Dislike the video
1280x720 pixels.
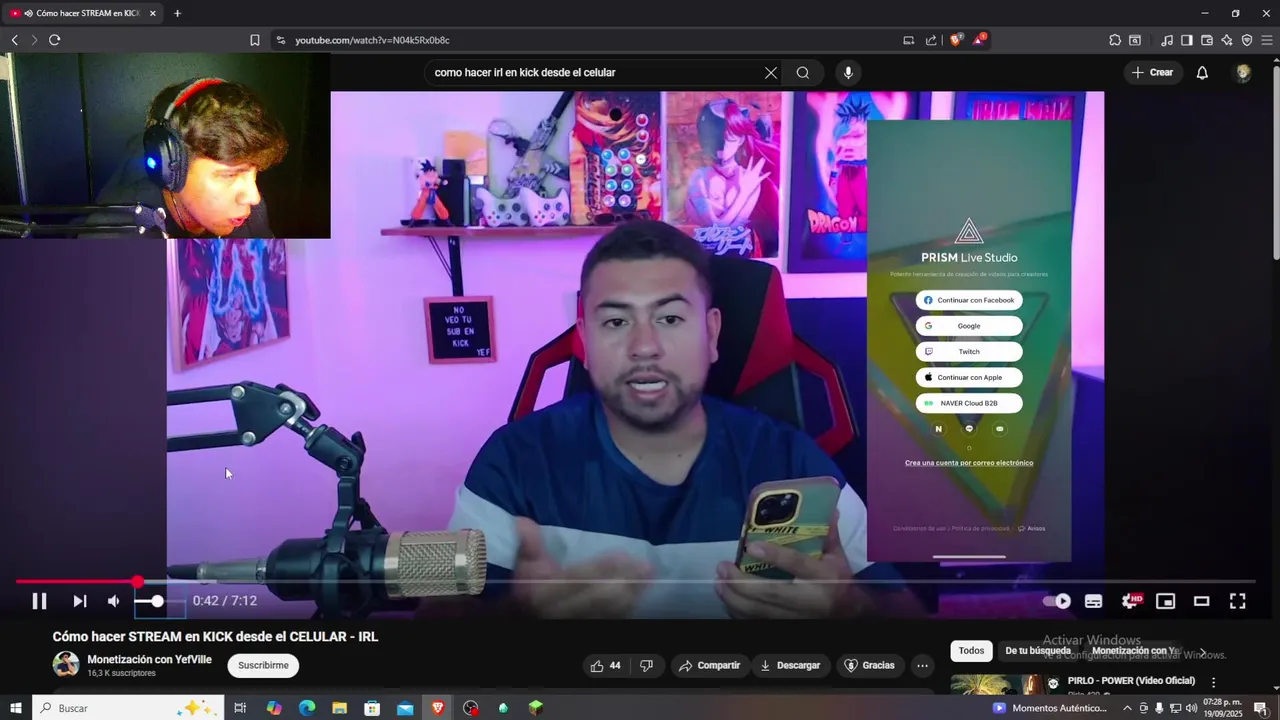coord(646,665)
